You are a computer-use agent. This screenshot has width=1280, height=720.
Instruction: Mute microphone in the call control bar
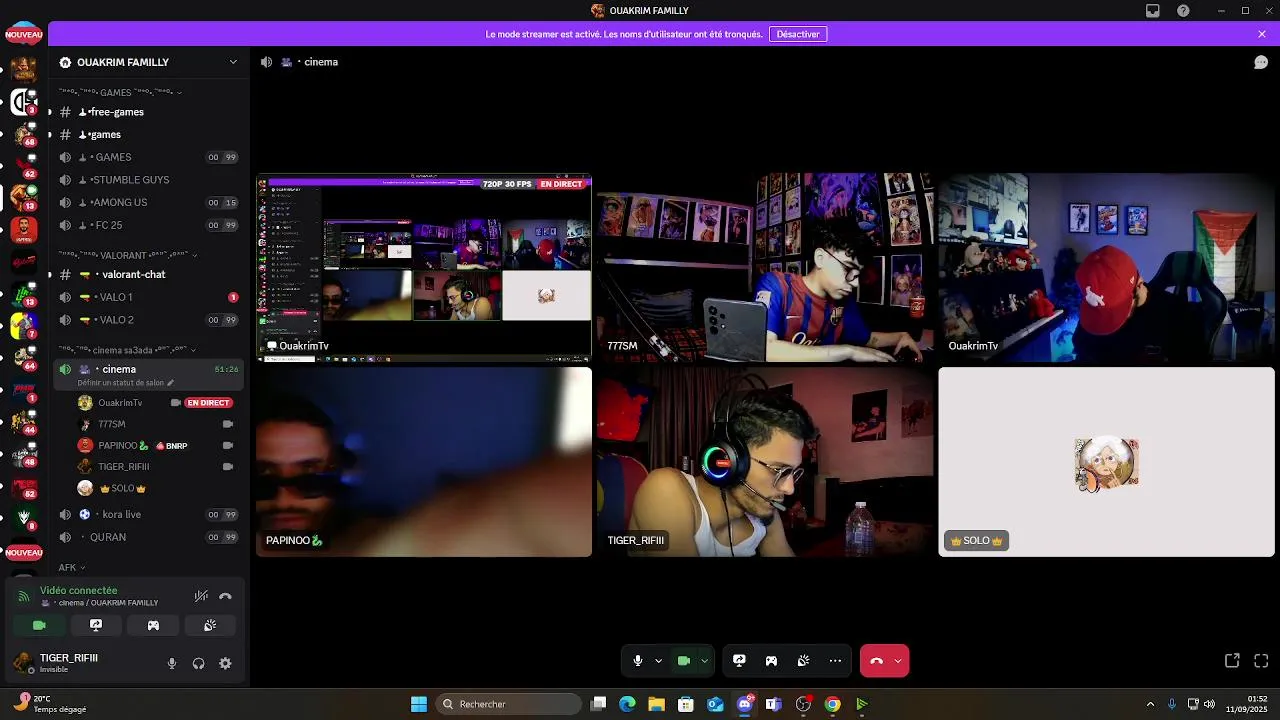pyautogui.click(x=637, y=661)
